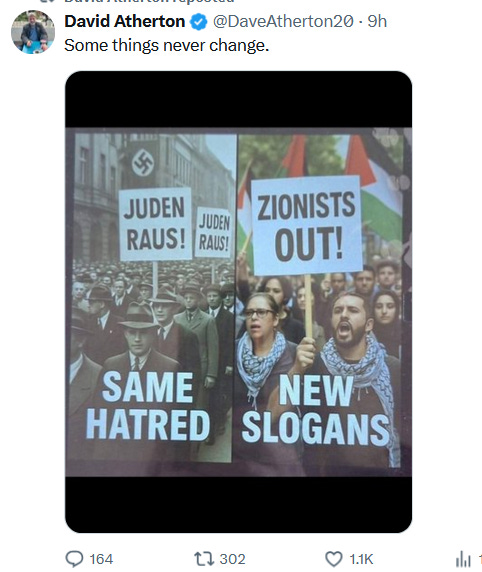
Task: Visit the @DaveAtherton20 handle link
Action: (x=283, y=21)
